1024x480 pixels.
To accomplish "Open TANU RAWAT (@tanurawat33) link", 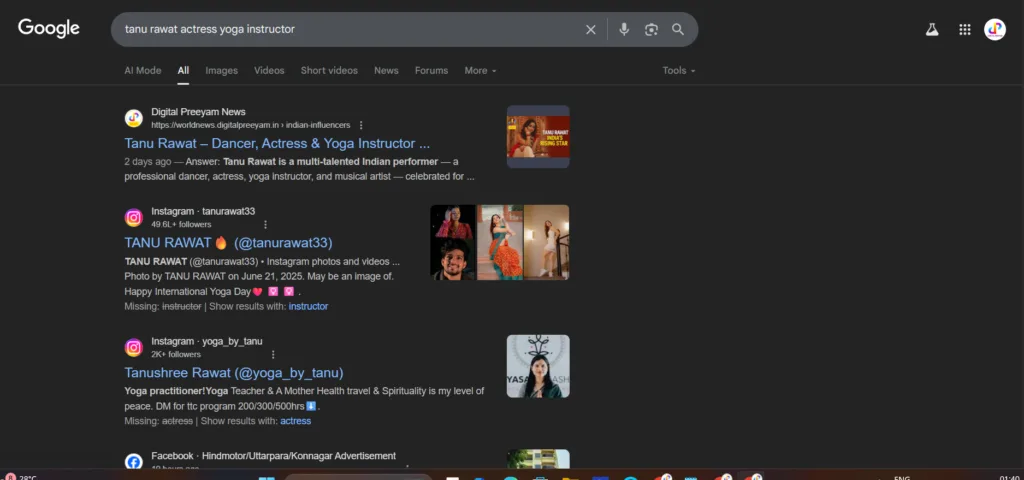I will pos(229,243).
